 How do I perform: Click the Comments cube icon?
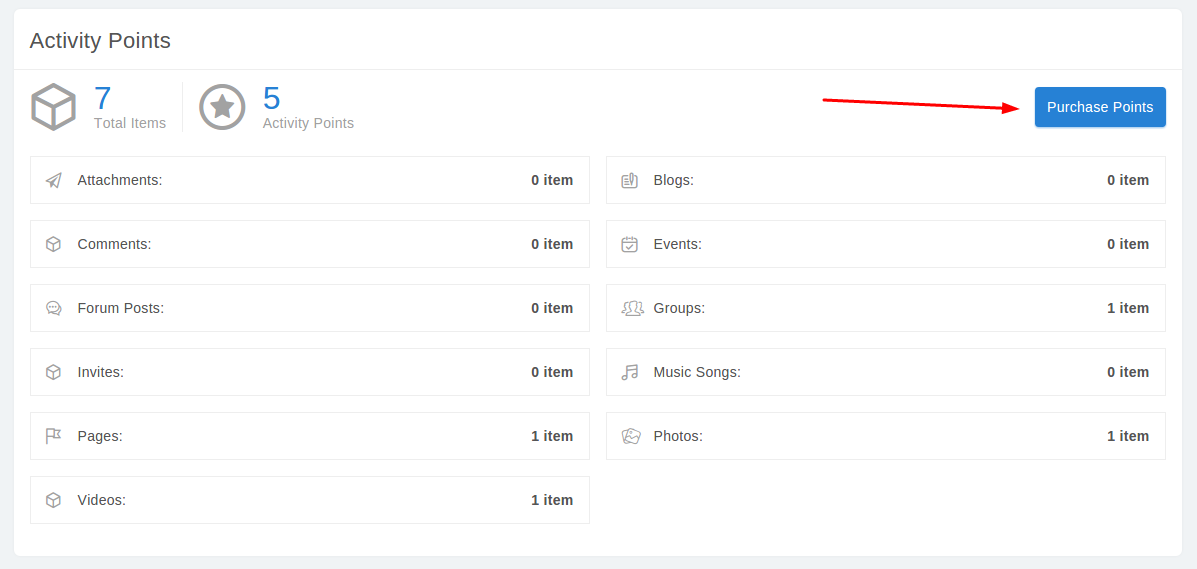click(54, 244)
